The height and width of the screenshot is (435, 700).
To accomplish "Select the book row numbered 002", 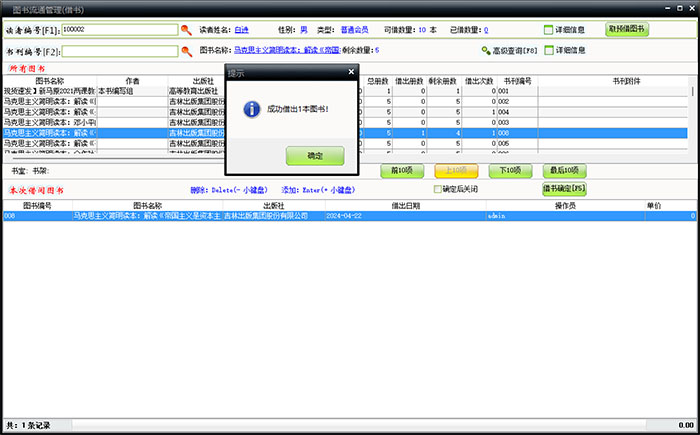I will point(346,101).
